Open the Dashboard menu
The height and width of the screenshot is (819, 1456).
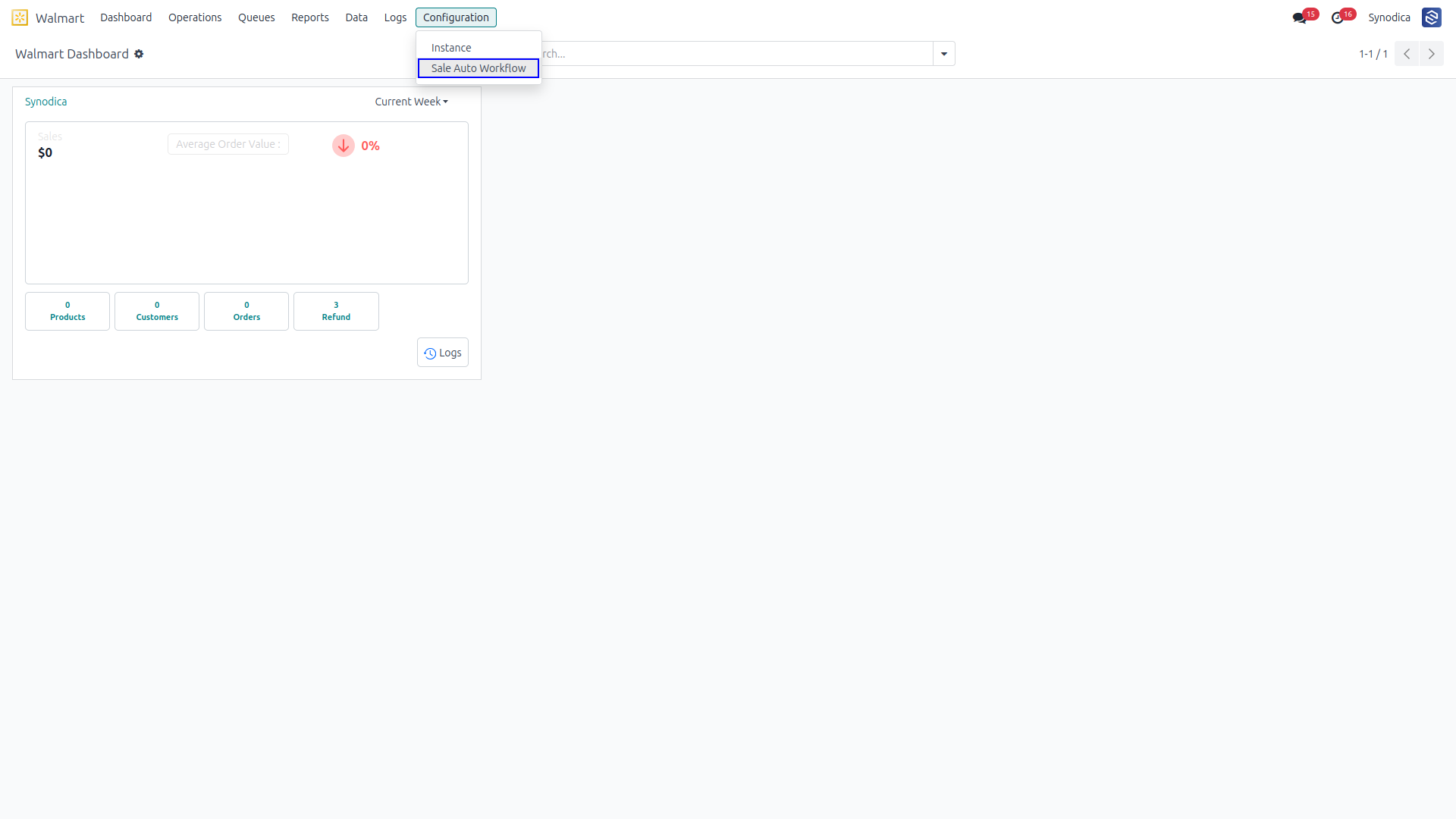tap(126, 17)
